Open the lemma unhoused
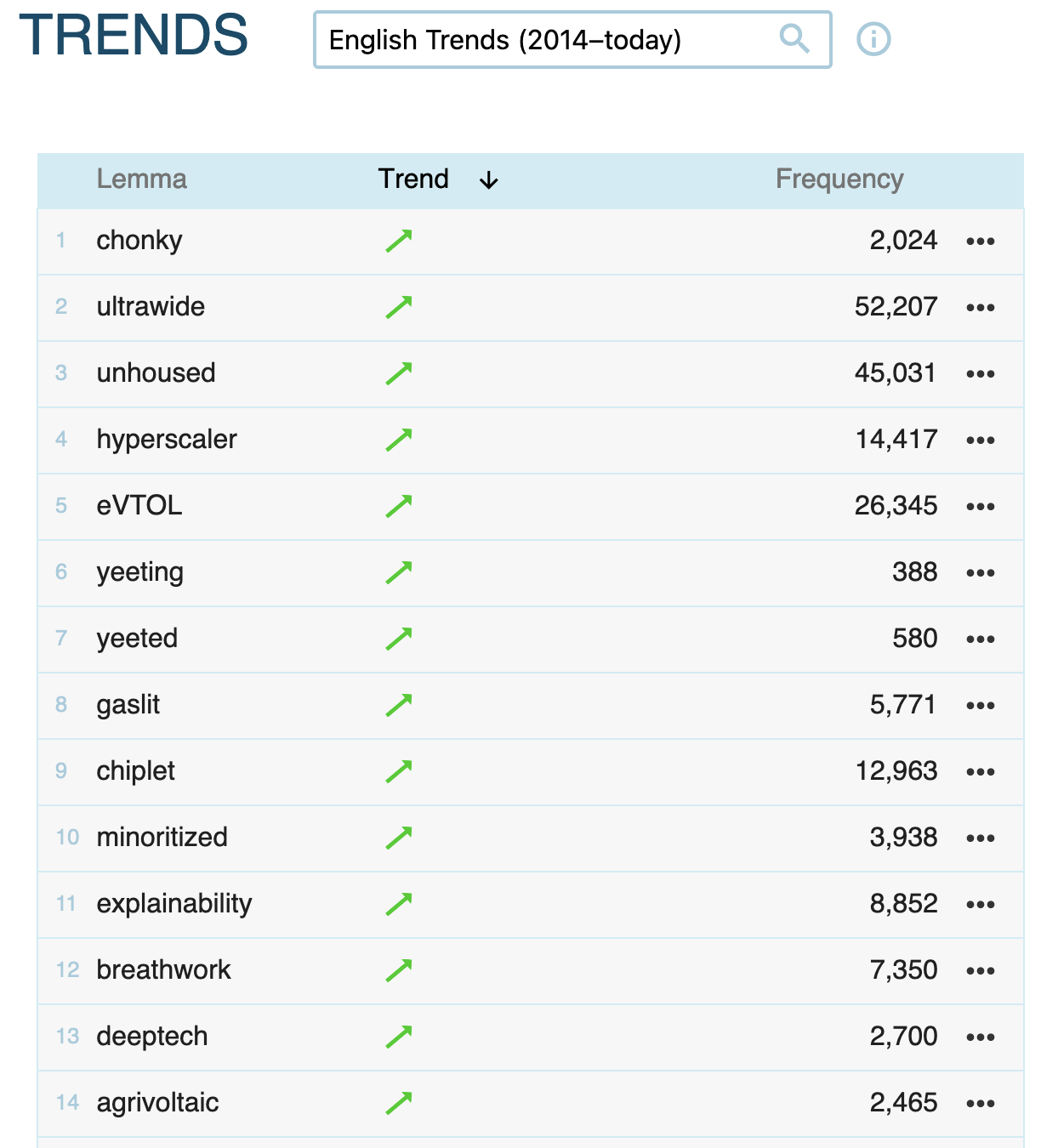The image size is (1041, 1148). coord(156,373)
